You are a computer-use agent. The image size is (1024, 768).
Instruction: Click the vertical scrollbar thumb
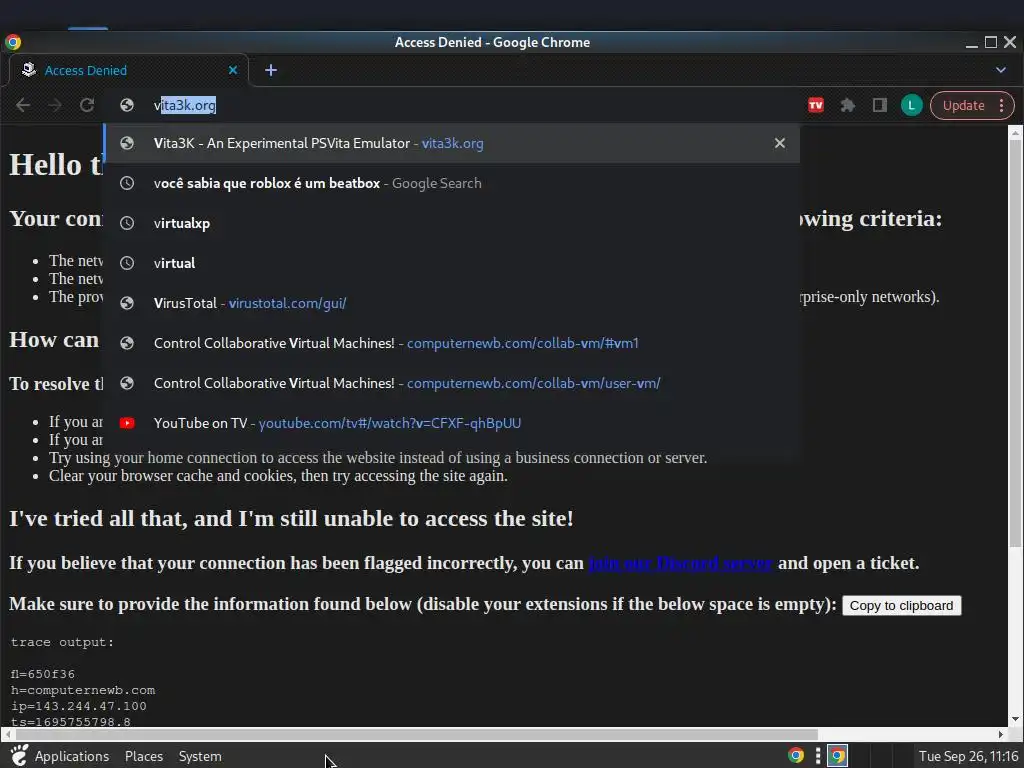coord(1015,343)
